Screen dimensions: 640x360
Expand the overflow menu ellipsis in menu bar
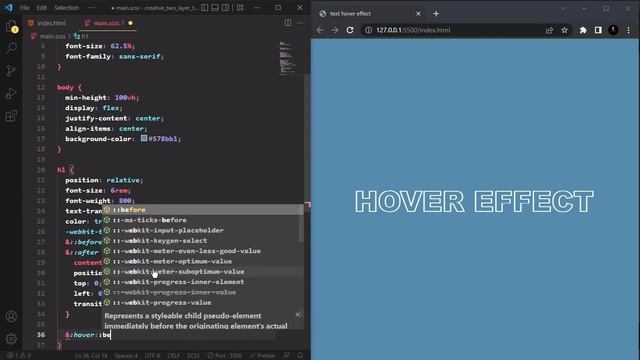click(91, 7)
